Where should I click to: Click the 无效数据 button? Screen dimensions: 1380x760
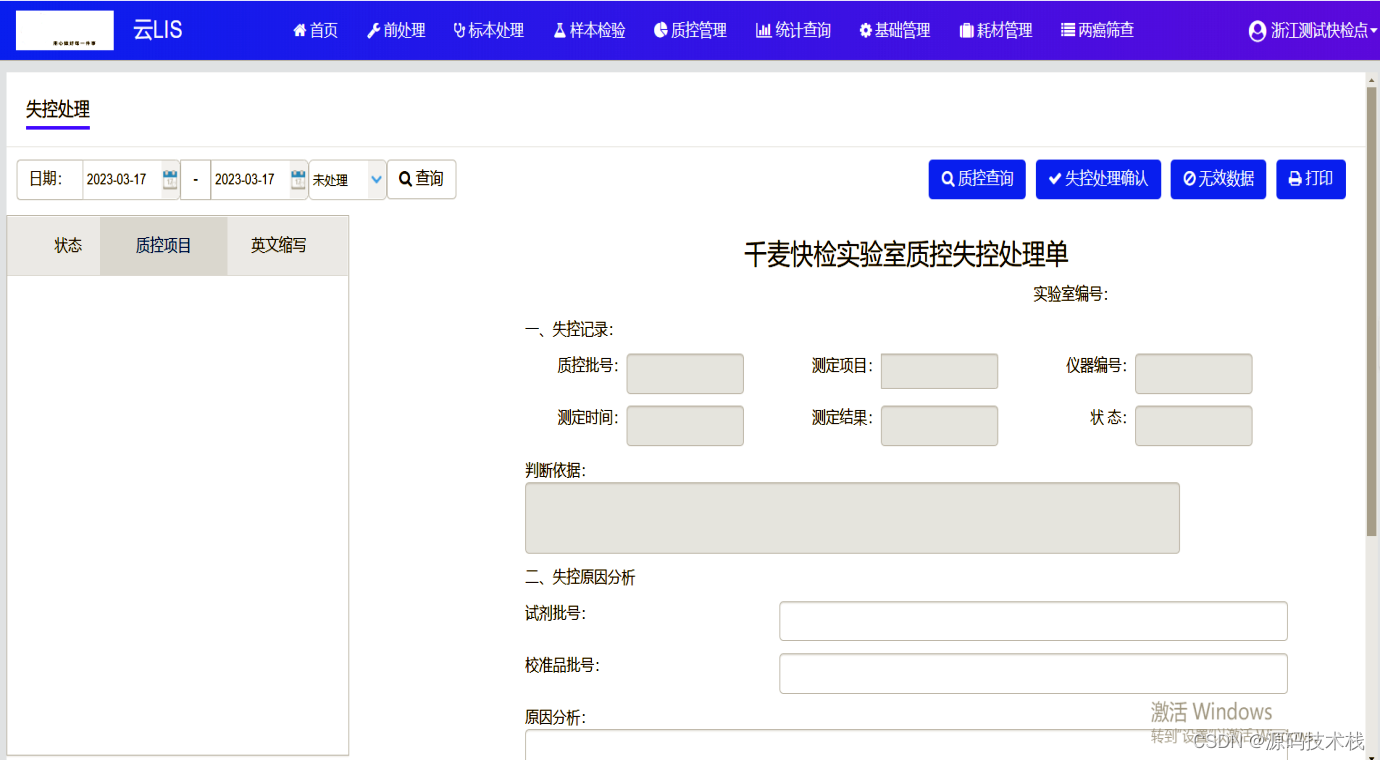click(1218, 179)
